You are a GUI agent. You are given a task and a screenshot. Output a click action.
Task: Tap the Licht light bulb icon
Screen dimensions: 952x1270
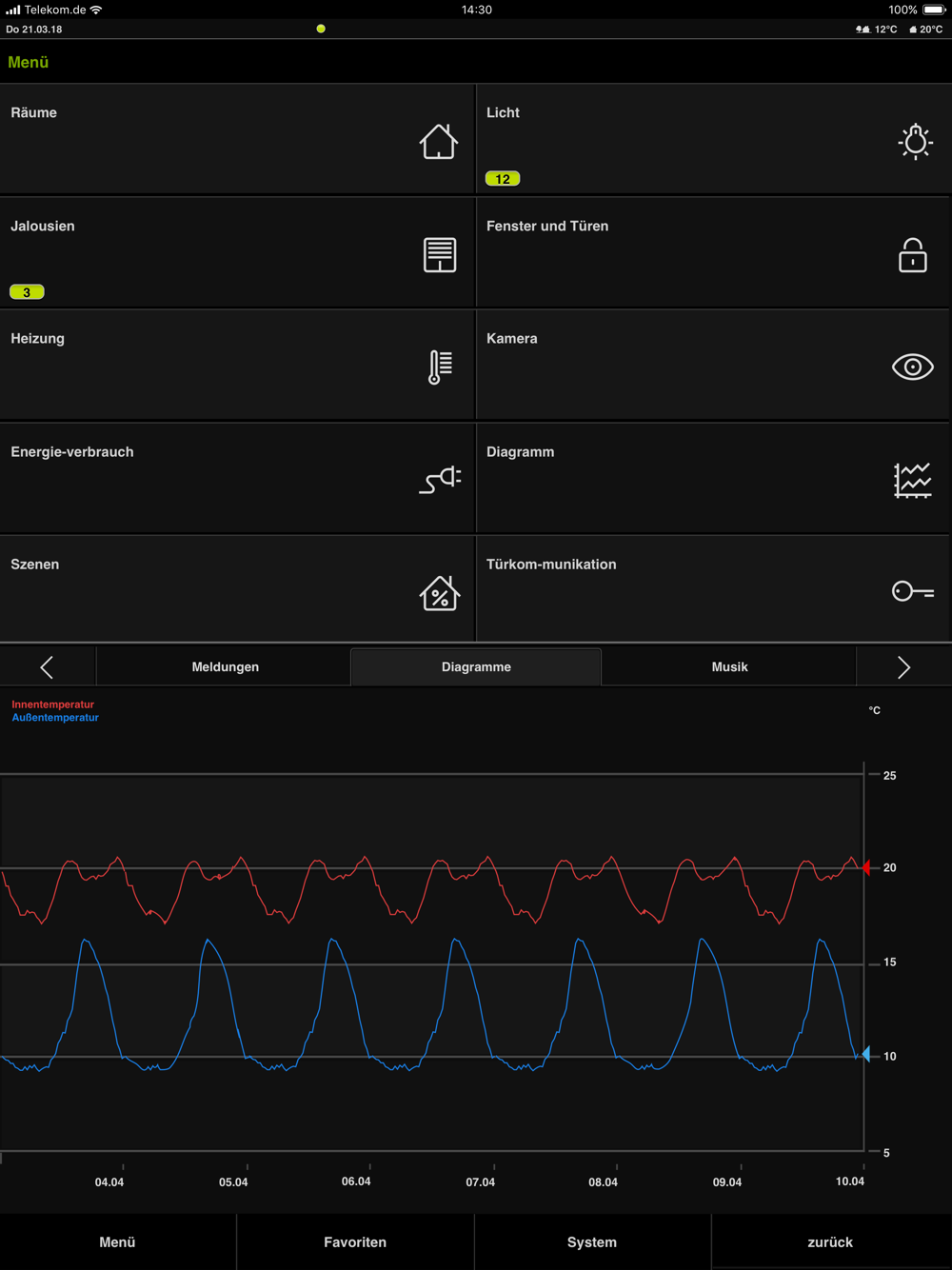click(x=915, y=141)
